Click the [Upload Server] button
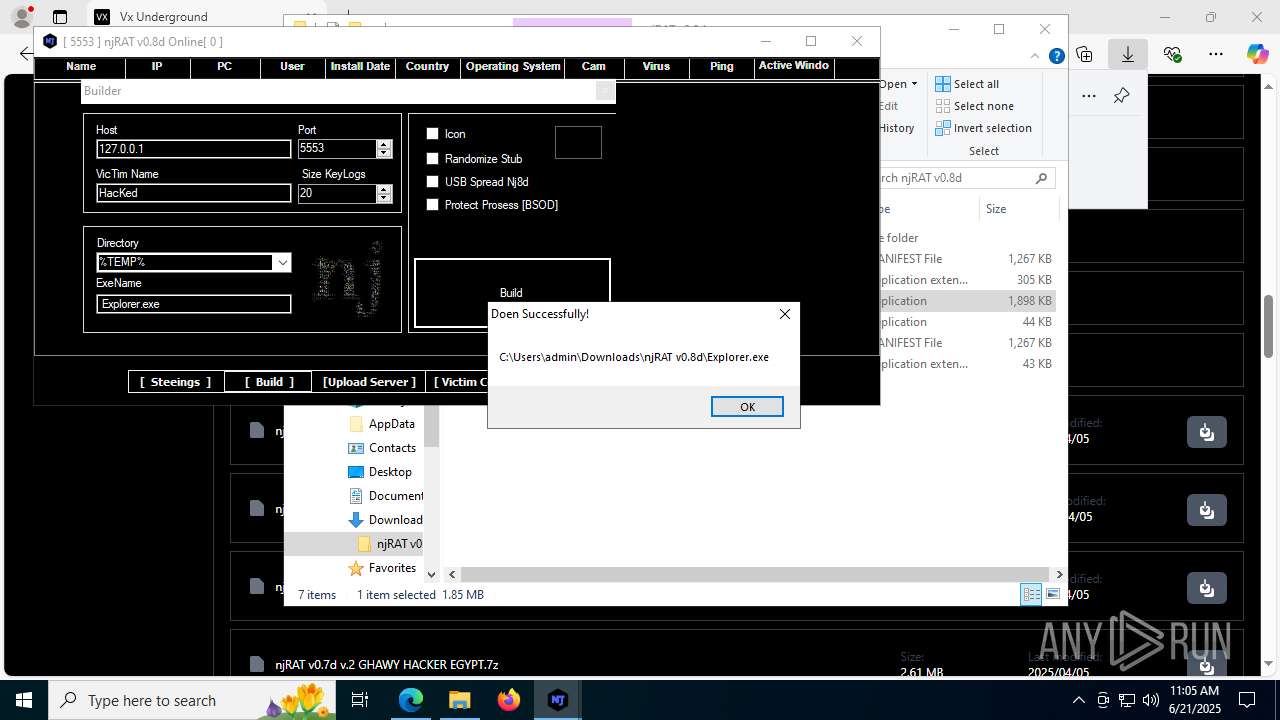Image resolution: width=1280 pixels, height=720 pixels. (368, 382)
